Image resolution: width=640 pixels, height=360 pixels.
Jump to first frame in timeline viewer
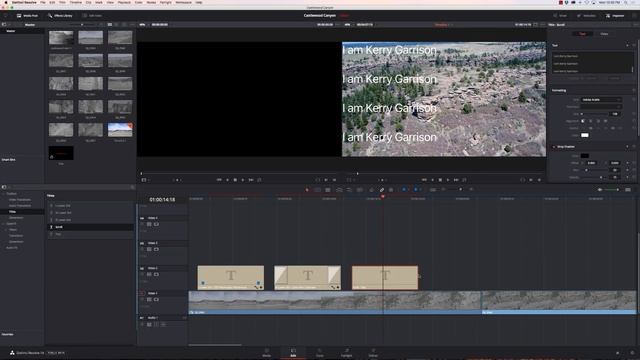424,180
